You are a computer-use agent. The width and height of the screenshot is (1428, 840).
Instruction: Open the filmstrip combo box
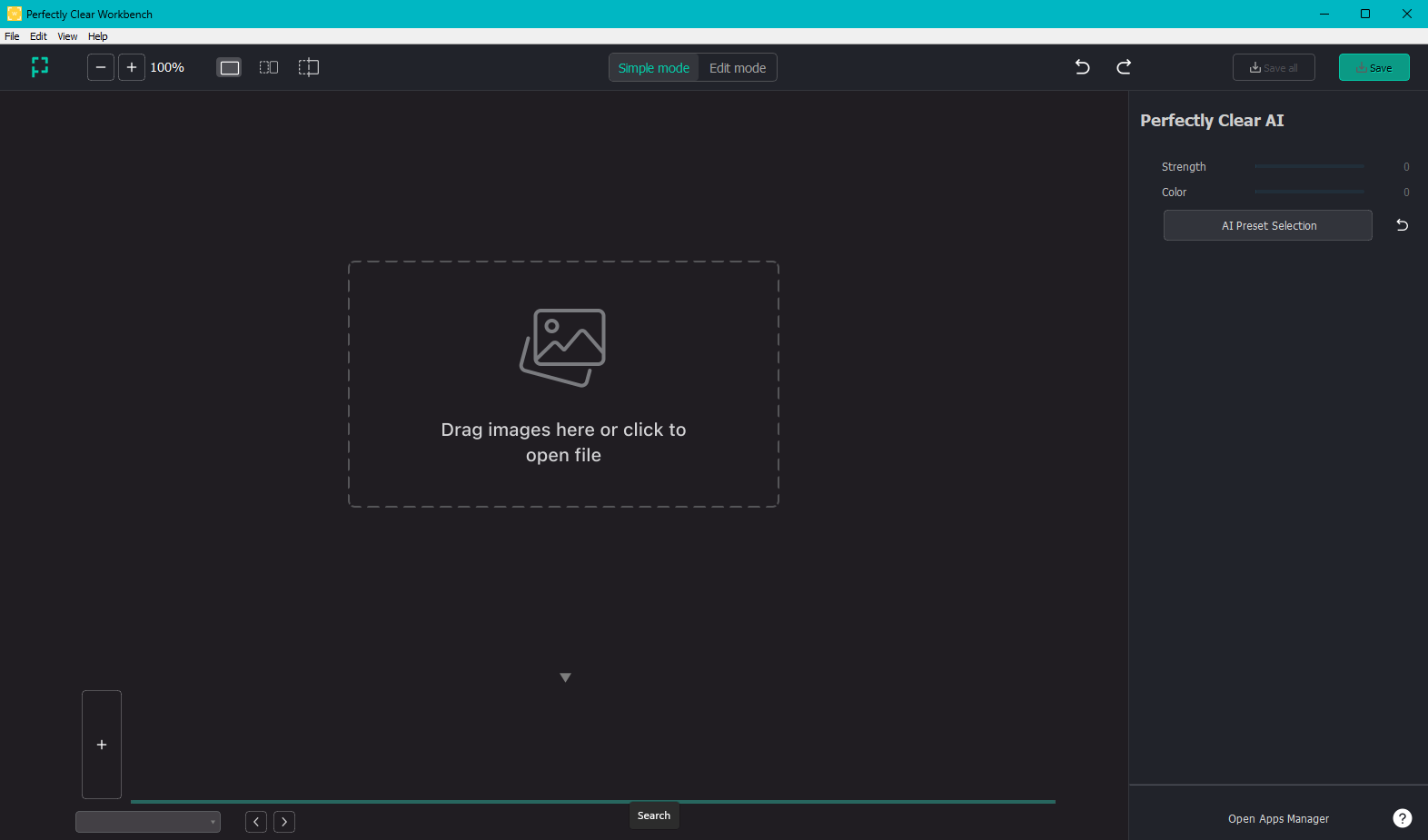click(148, 822)
